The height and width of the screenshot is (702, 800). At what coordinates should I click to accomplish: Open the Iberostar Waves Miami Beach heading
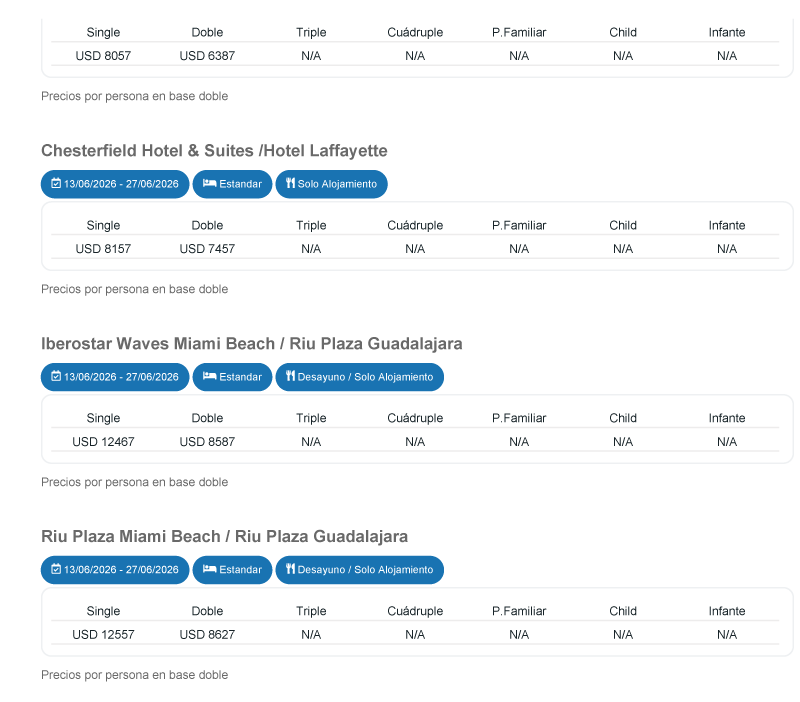[251, 344]
